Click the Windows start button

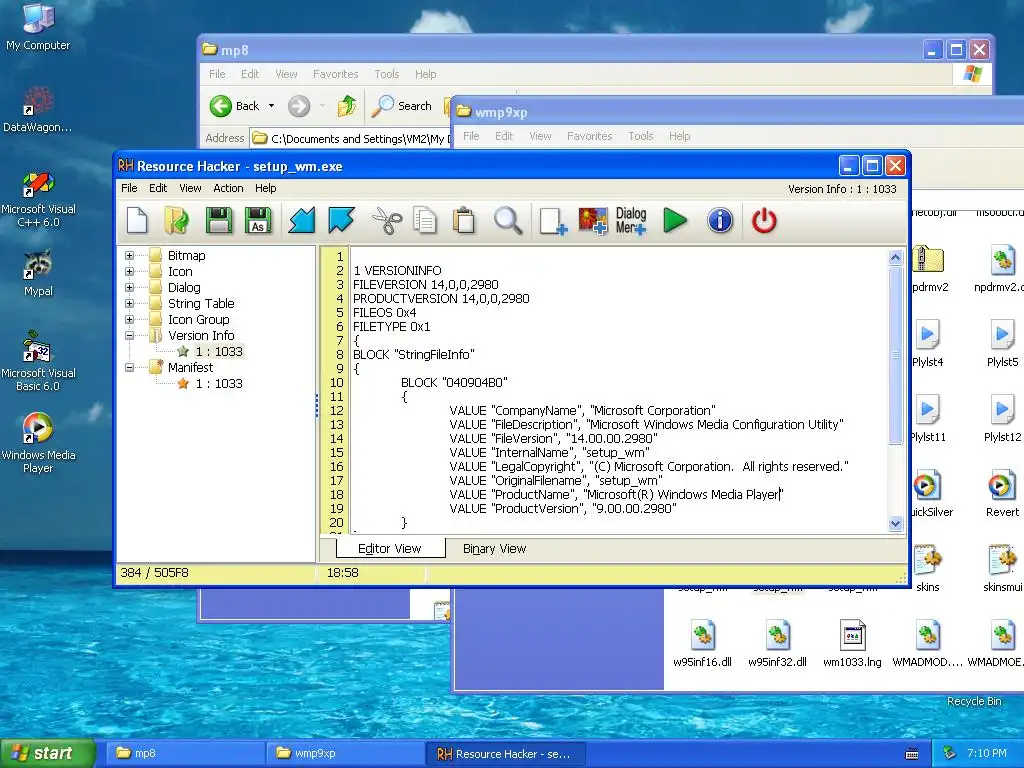coord(47,753)
